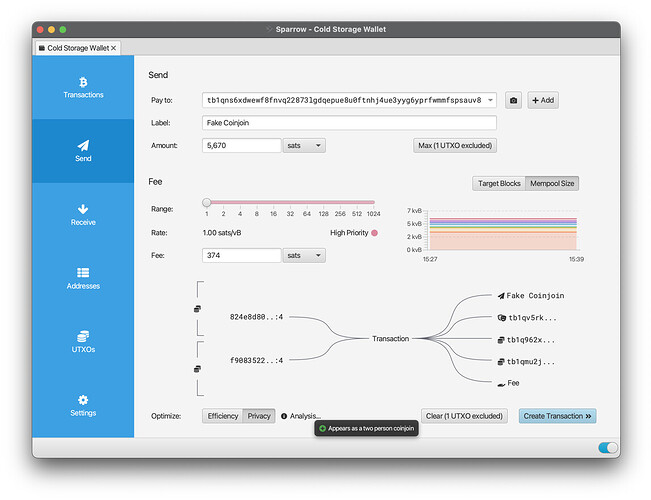Click the Fee field showing 374
This screenshot has width=651, height=500.
click(242, 255)
